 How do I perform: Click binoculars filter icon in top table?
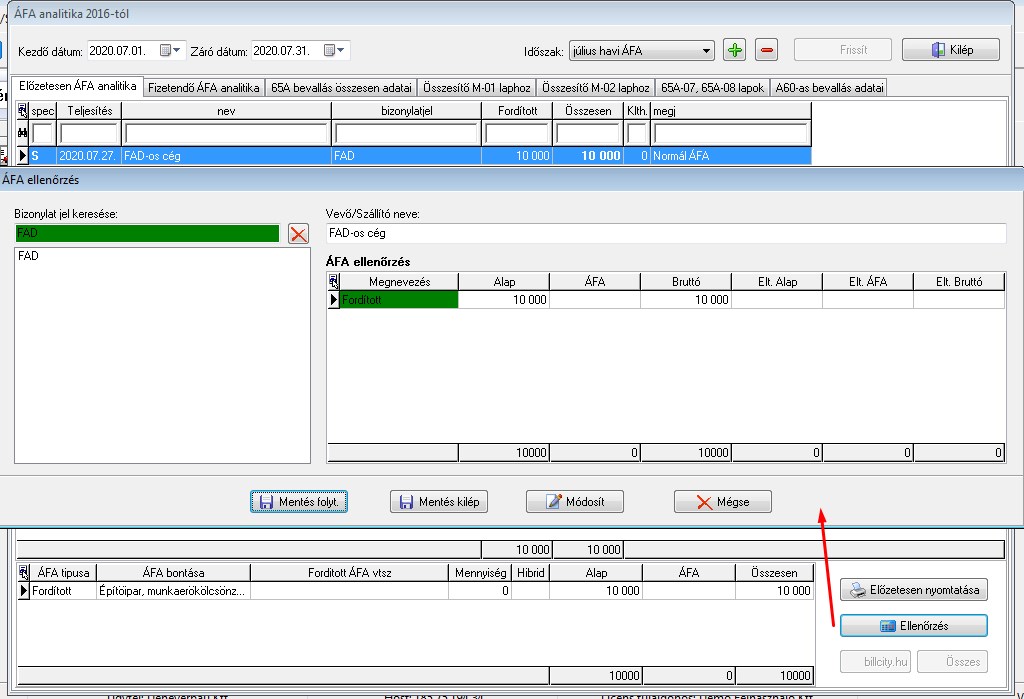coord(23,133)
